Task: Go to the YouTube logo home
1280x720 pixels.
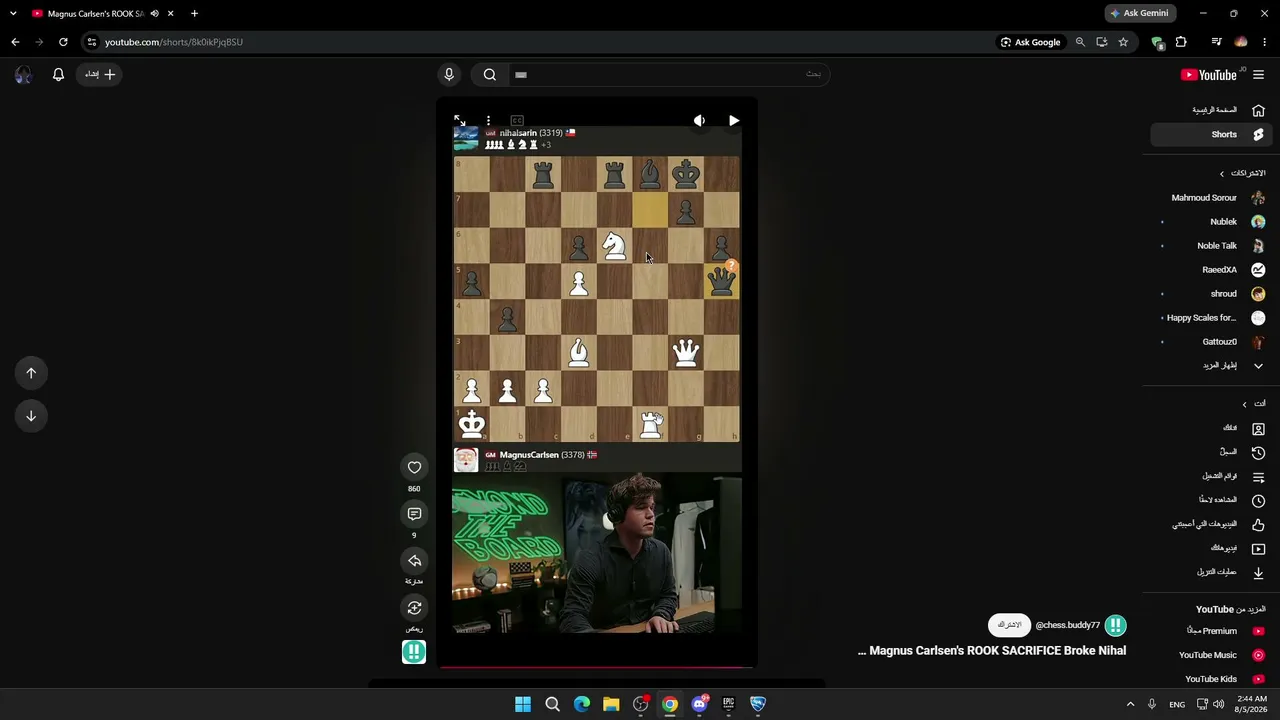Action: [1208, 75]
